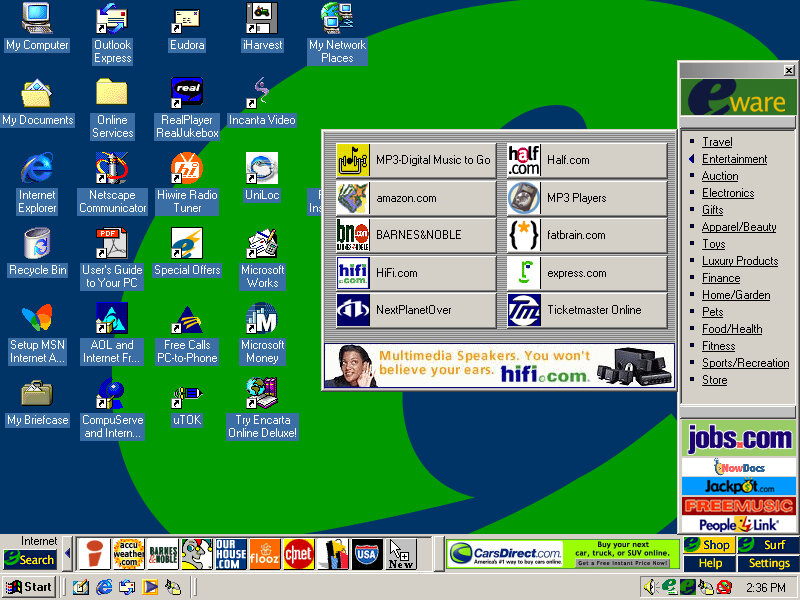Screen dimensions: 800x600
Task: Launch Internet Explorer from Quick Launch bar
Action: click(103, 587)
